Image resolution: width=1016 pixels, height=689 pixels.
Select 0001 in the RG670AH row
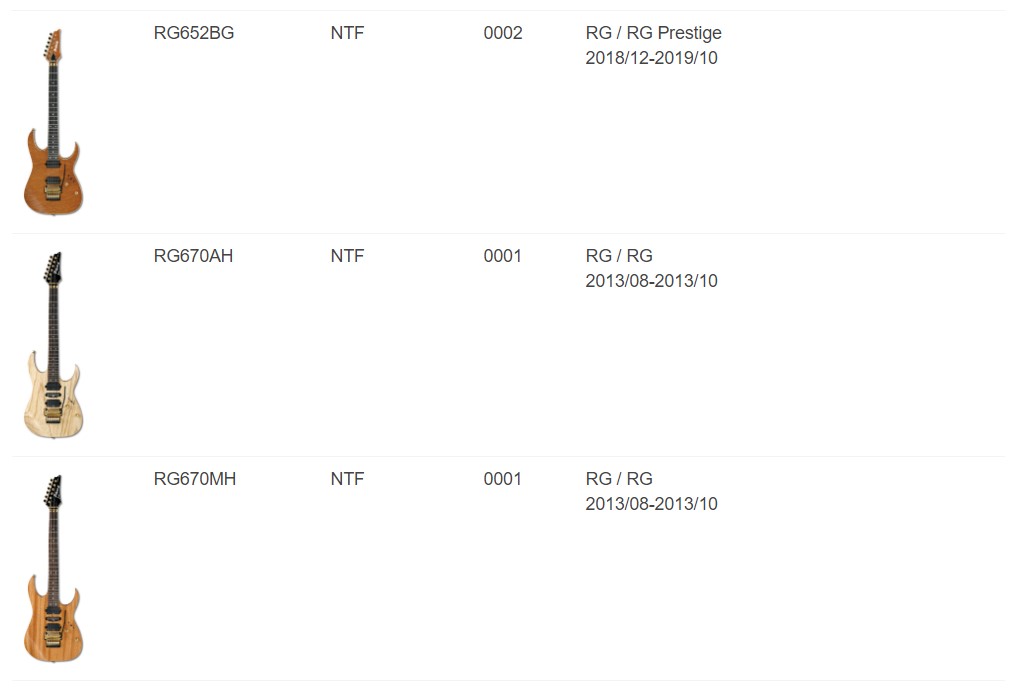(503, 256)
